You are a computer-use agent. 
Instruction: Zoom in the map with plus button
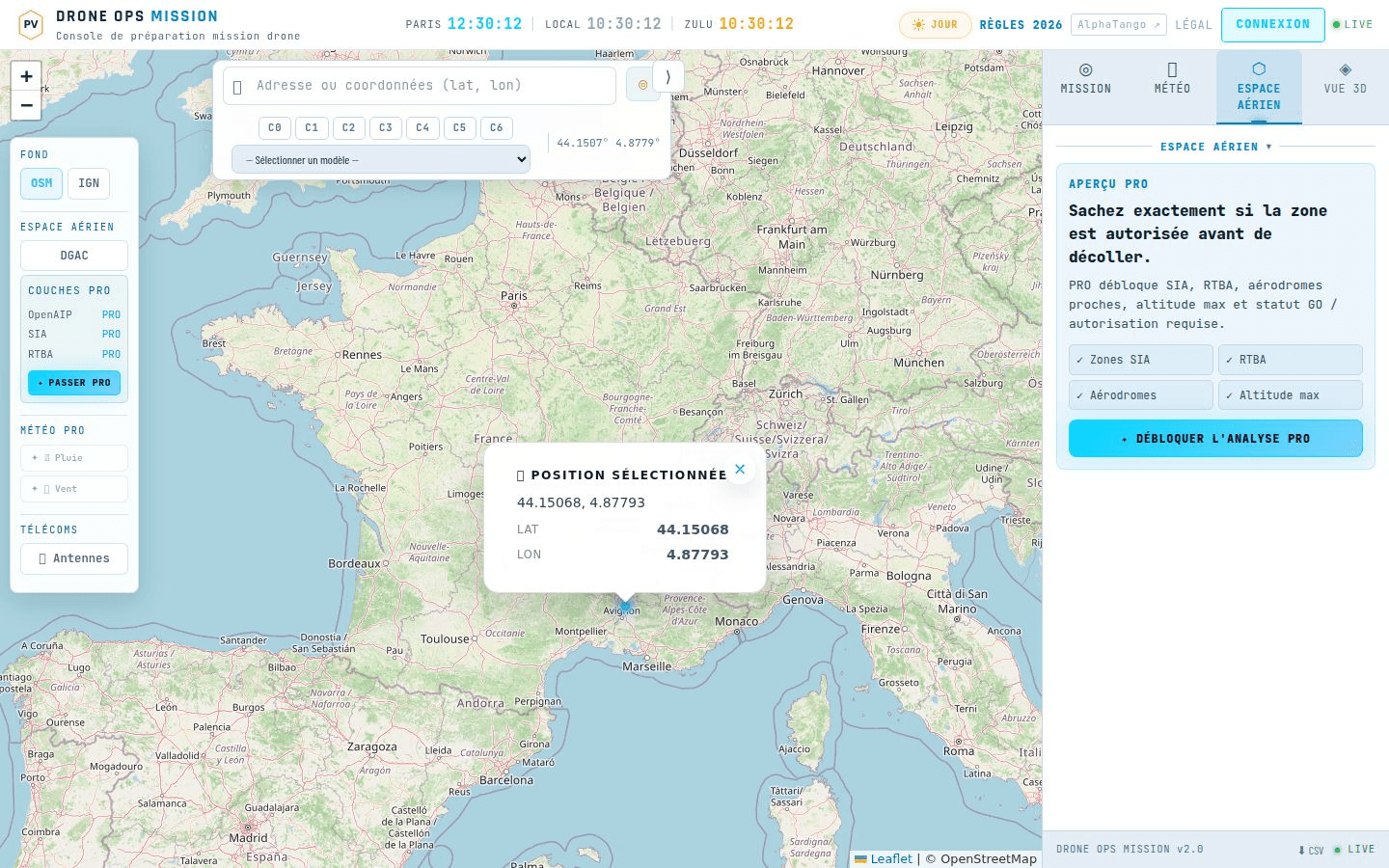pyautogui.click(x=26, y=76)
